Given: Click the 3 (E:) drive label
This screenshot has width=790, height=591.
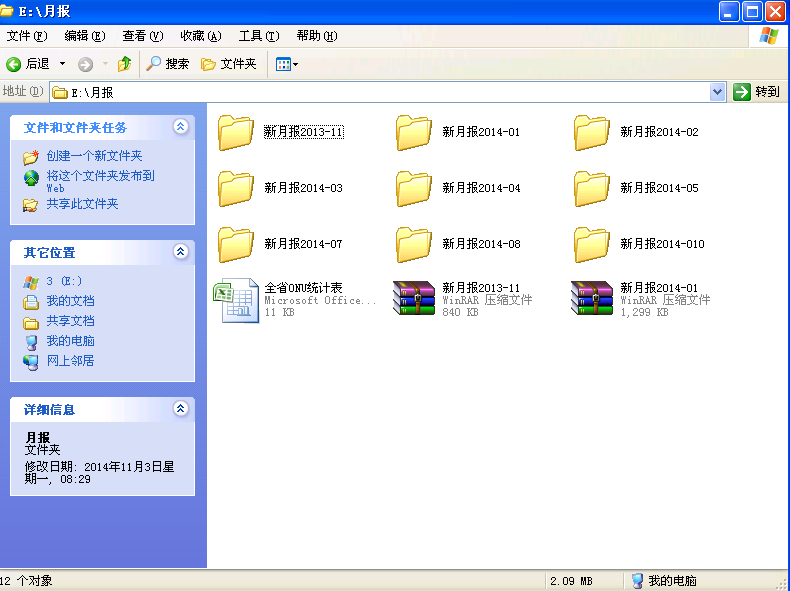Looking at the screenshot, I should (64, 281).
